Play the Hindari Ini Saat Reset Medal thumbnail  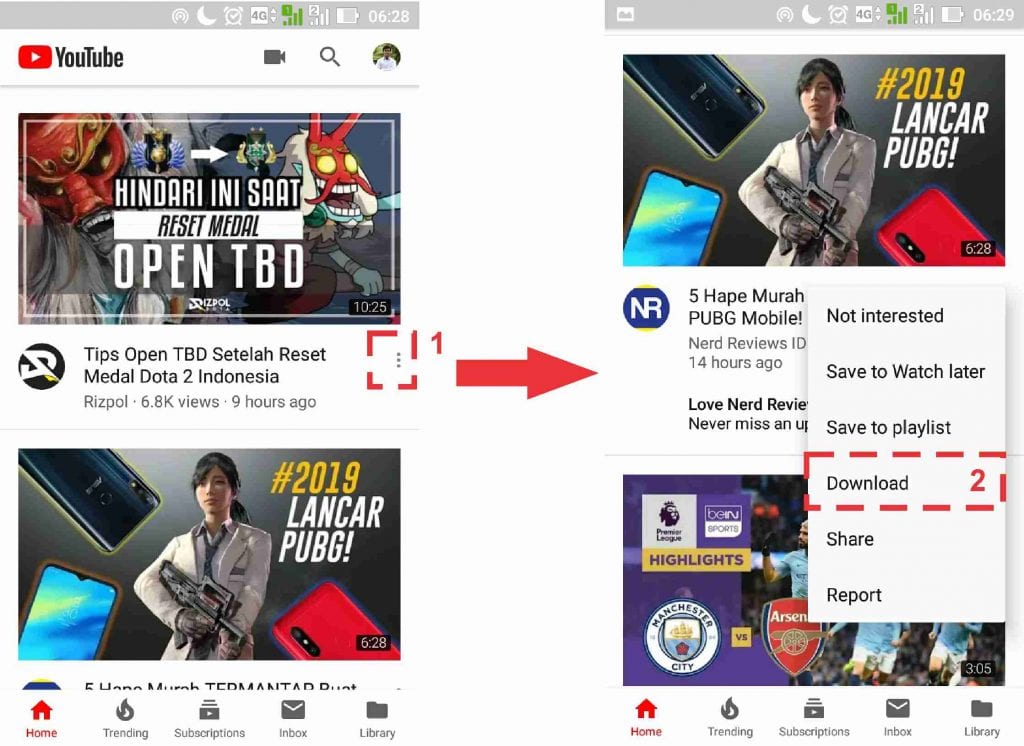pyautogui.click(x=209, y=218)
